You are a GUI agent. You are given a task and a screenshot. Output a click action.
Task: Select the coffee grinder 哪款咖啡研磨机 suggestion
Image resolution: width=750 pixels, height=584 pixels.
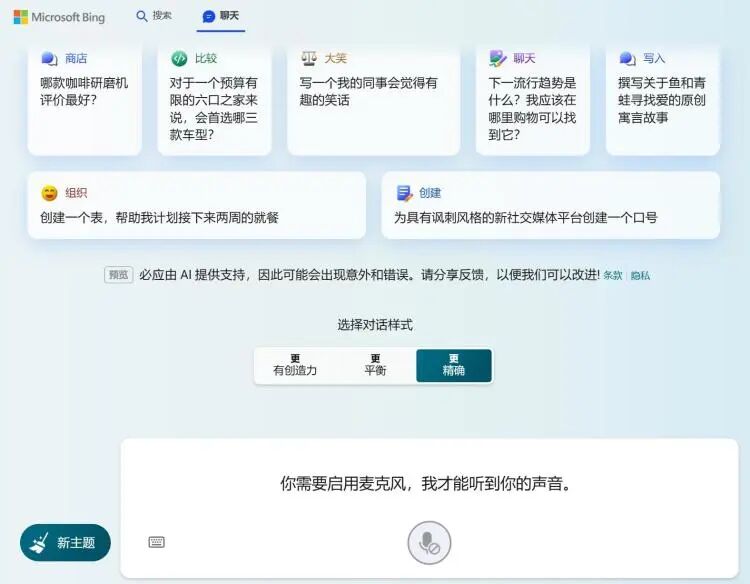pos(85,99)
